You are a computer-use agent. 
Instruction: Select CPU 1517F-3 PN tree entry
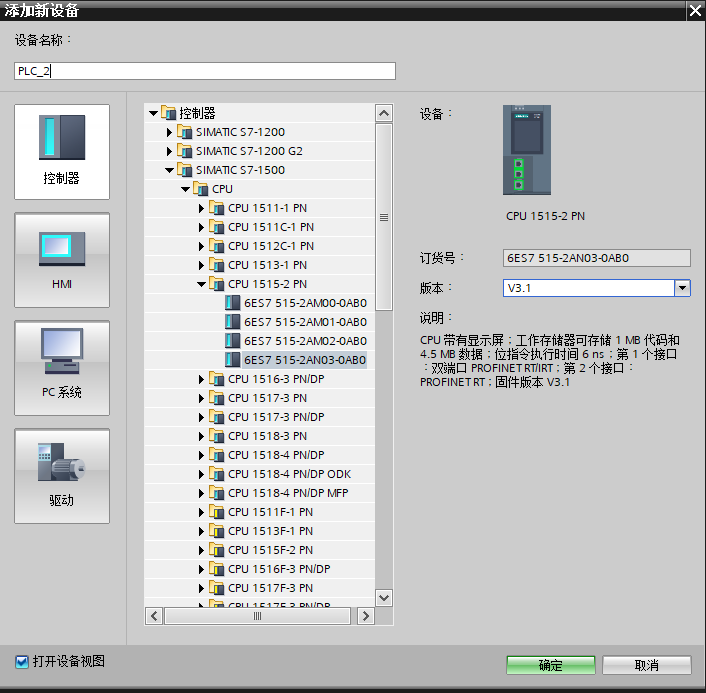[270, 588]
